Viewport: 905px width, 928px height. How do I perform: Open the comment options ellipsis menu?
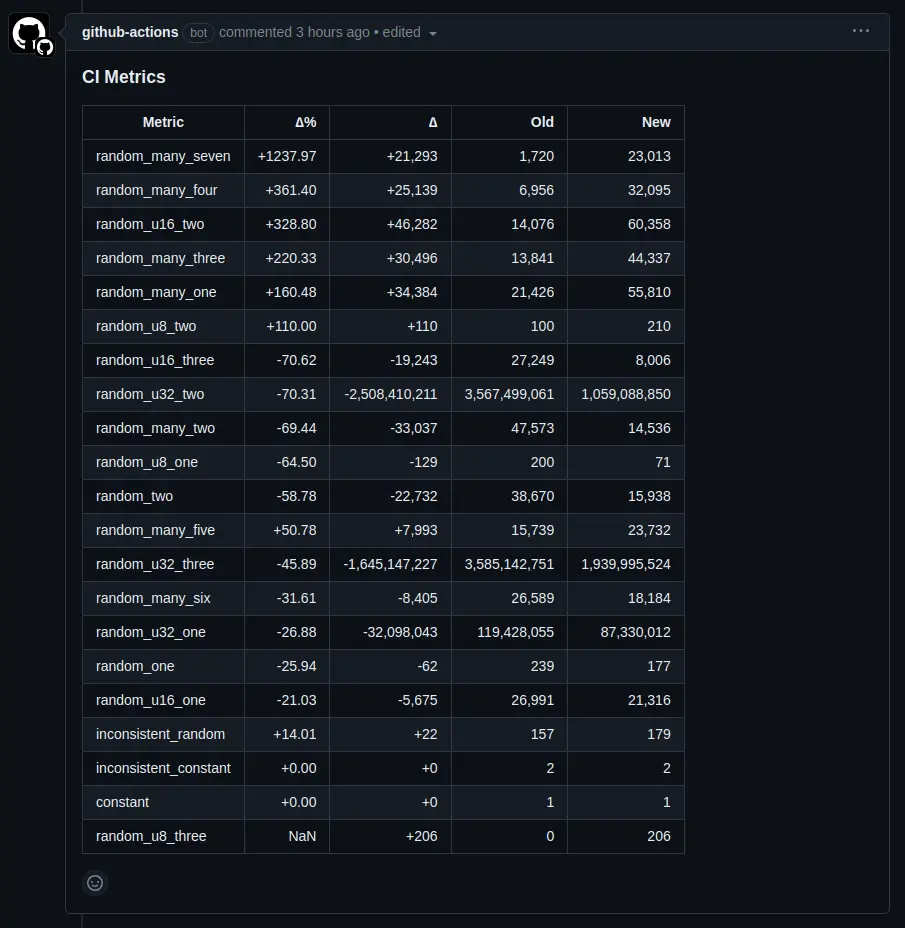[861, 31]
